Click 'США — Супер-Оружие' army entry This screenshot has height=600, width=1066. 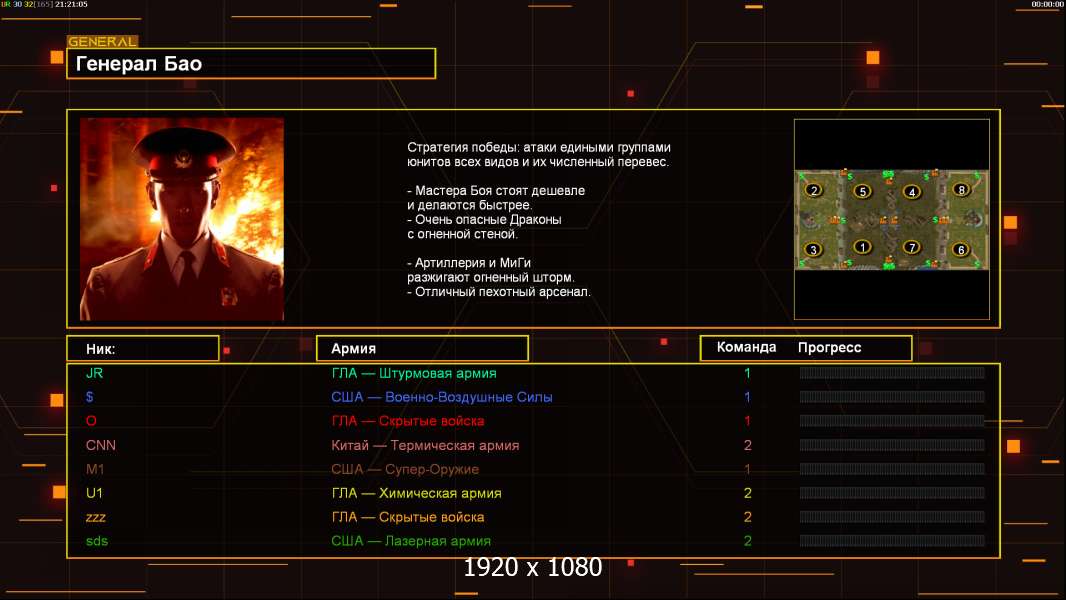point(405,469)
